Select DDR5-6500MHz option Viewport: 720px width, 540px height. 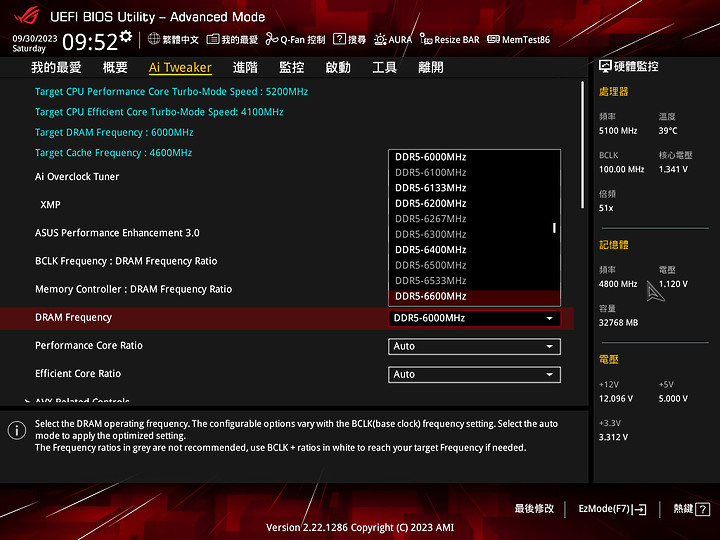click(x=474, y=265)
